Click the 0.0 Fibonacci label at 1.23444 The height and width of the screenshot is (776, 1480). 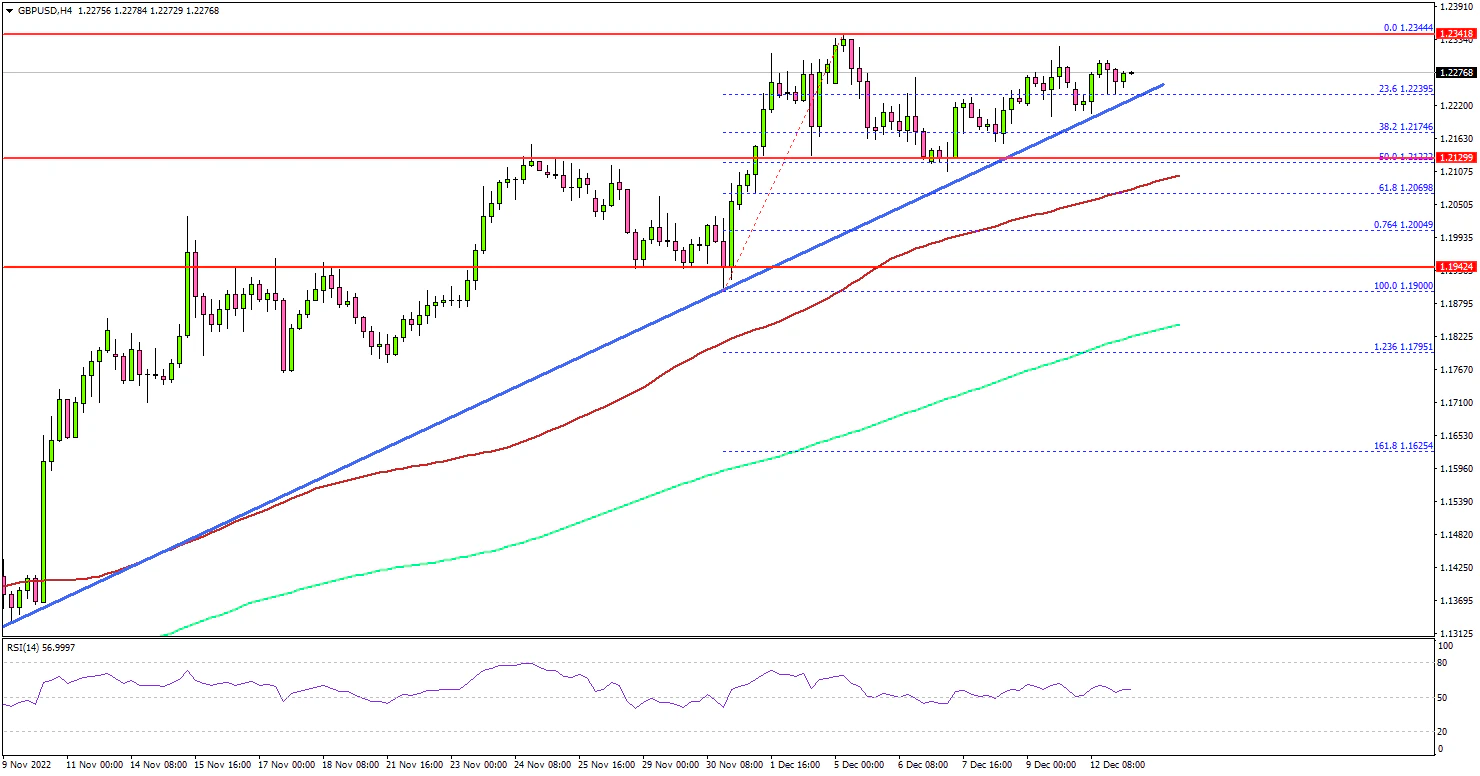click(x=1407, y=28)
